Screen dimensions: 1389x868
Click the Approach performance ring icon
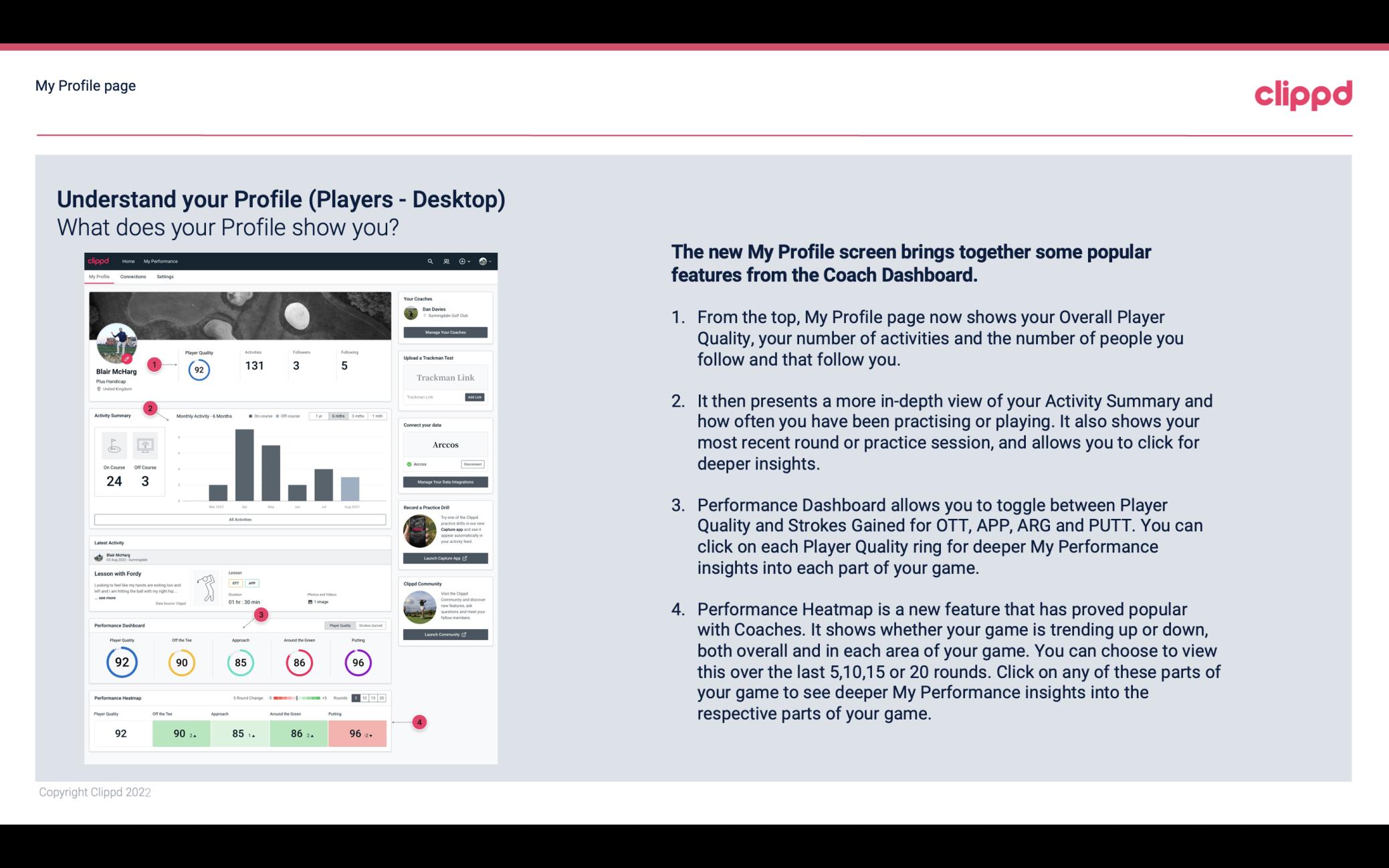(x=240, y=661)
